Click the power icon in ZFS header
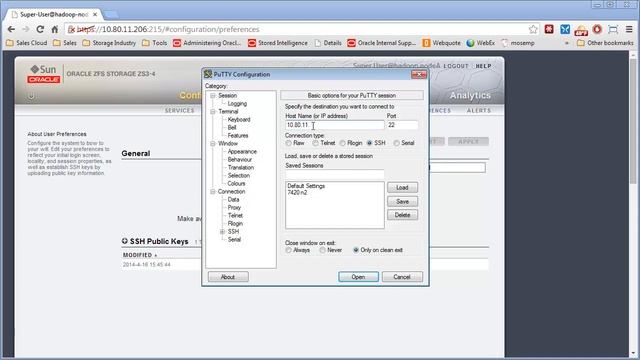This screenshot has width=640, height=360. [x=31, y=96]
